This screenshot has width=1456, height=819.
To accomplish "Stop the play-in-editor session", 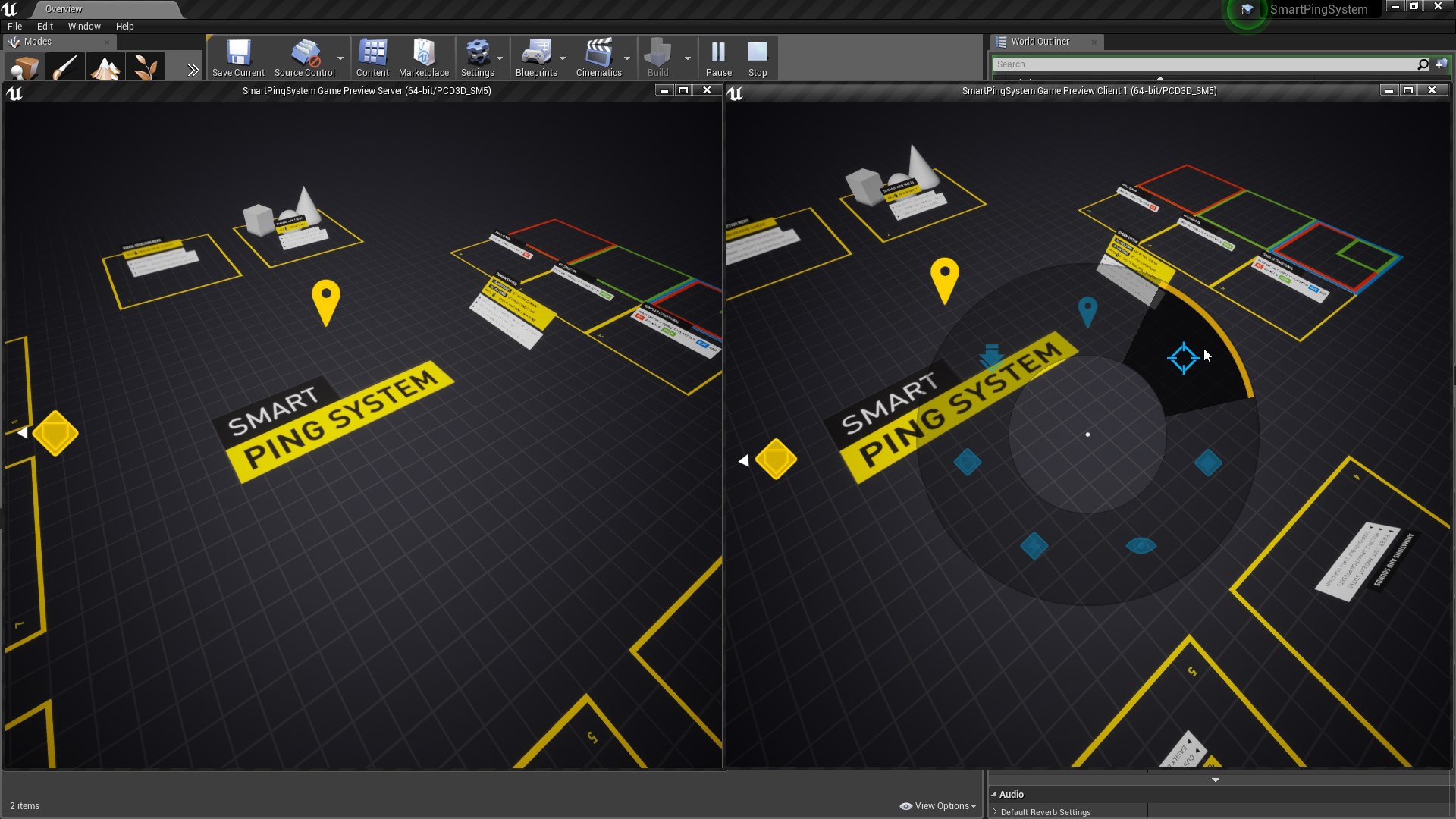I will pyautogui.click(x=757, y=58).
